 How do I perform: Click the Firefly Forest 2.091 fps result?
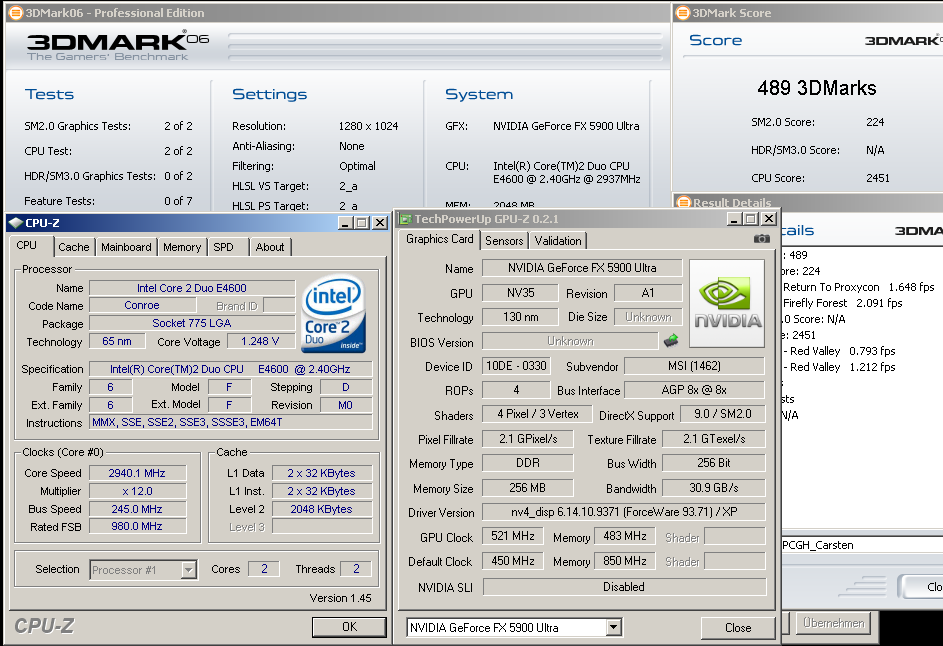pos(843,303)
